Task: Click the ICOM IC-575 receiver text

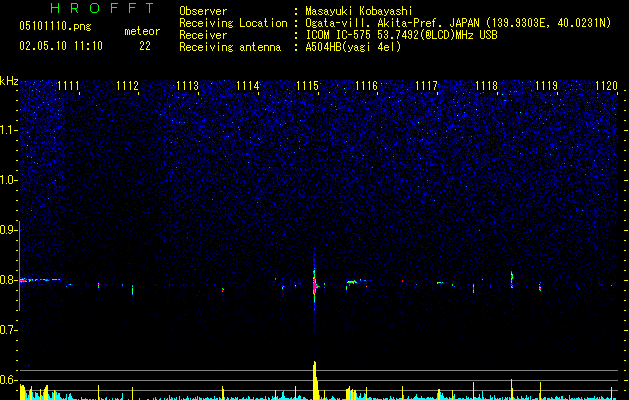Action: (401, 35)
